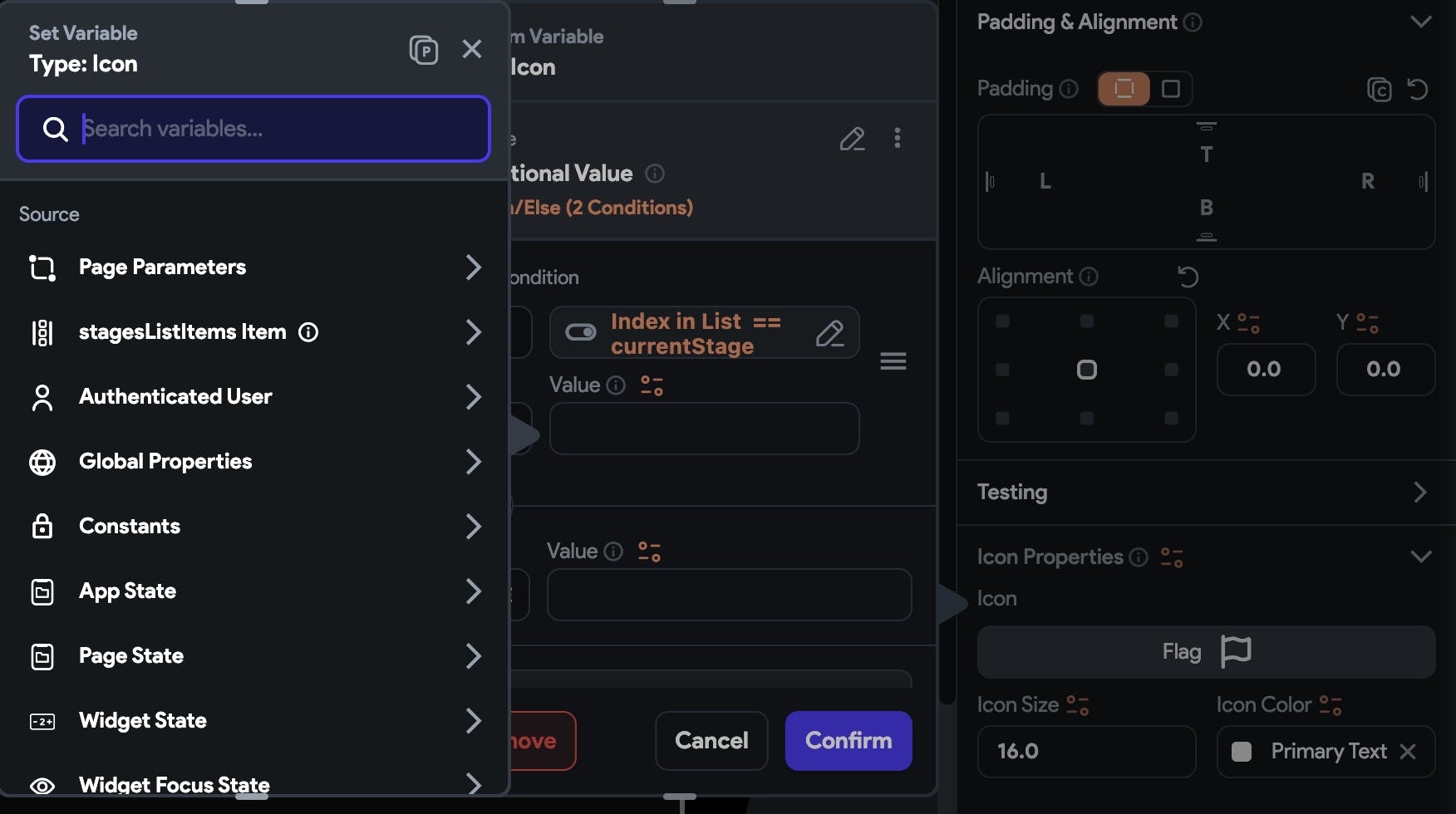Image resolution: width=1456 pixels, height=814 pixels.
Task: Click the Confirm button
Action: pyautogui.click(x=849, y=741)
